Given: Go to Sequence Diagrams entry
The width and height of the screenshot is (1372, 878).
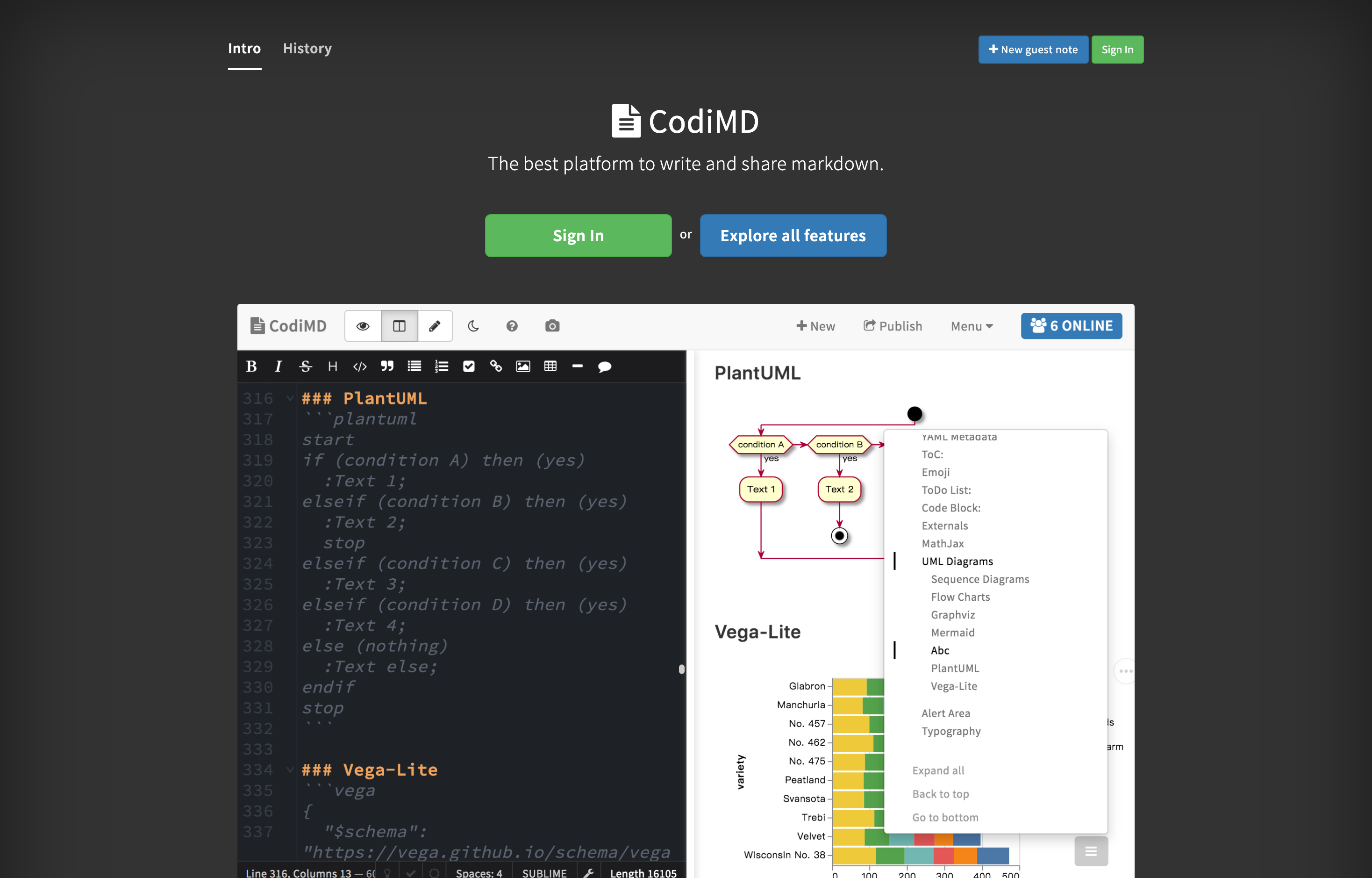Looking at the screenshot, I should click(979, 579).
